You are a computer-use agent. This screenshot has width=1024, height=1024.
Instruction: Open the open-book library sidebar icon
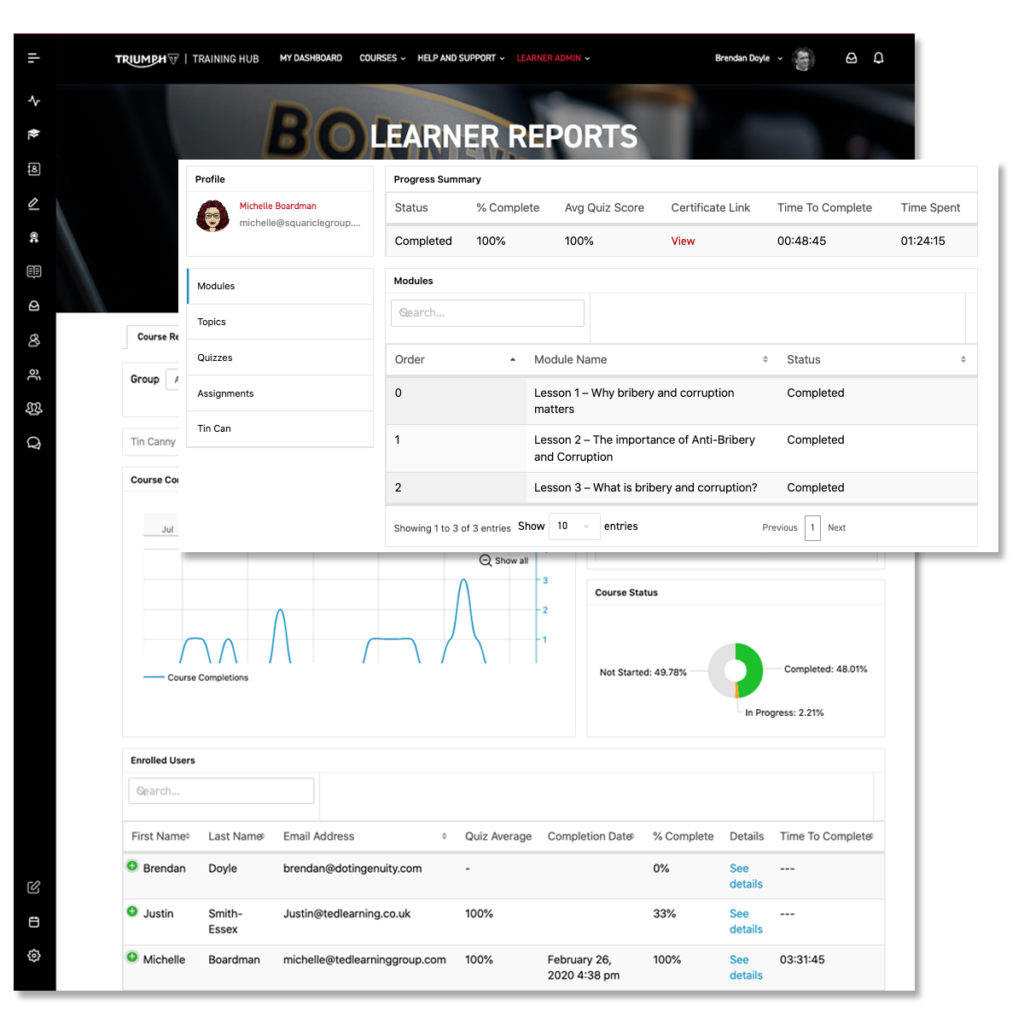(34, 272)
